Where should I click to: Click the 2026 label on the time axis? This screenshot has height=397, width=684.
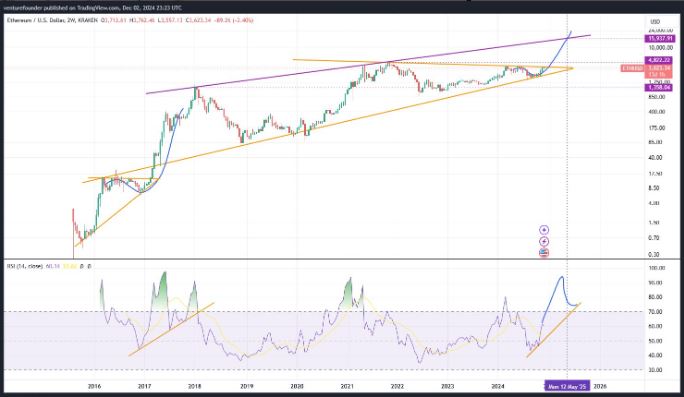(600, 386)
